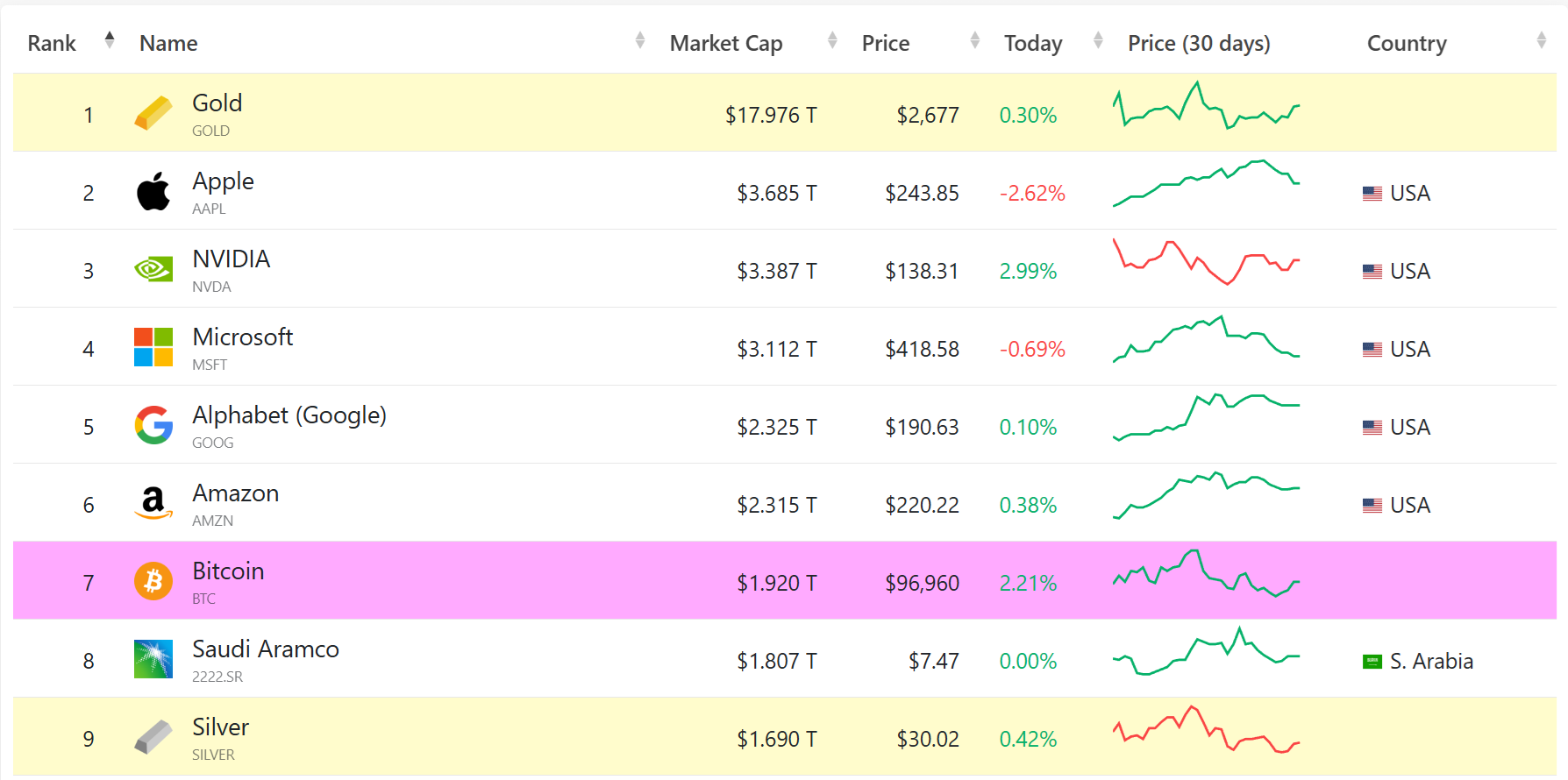
Task: Click the USA flag in Microsoft row
Action: pos(1372,349)
